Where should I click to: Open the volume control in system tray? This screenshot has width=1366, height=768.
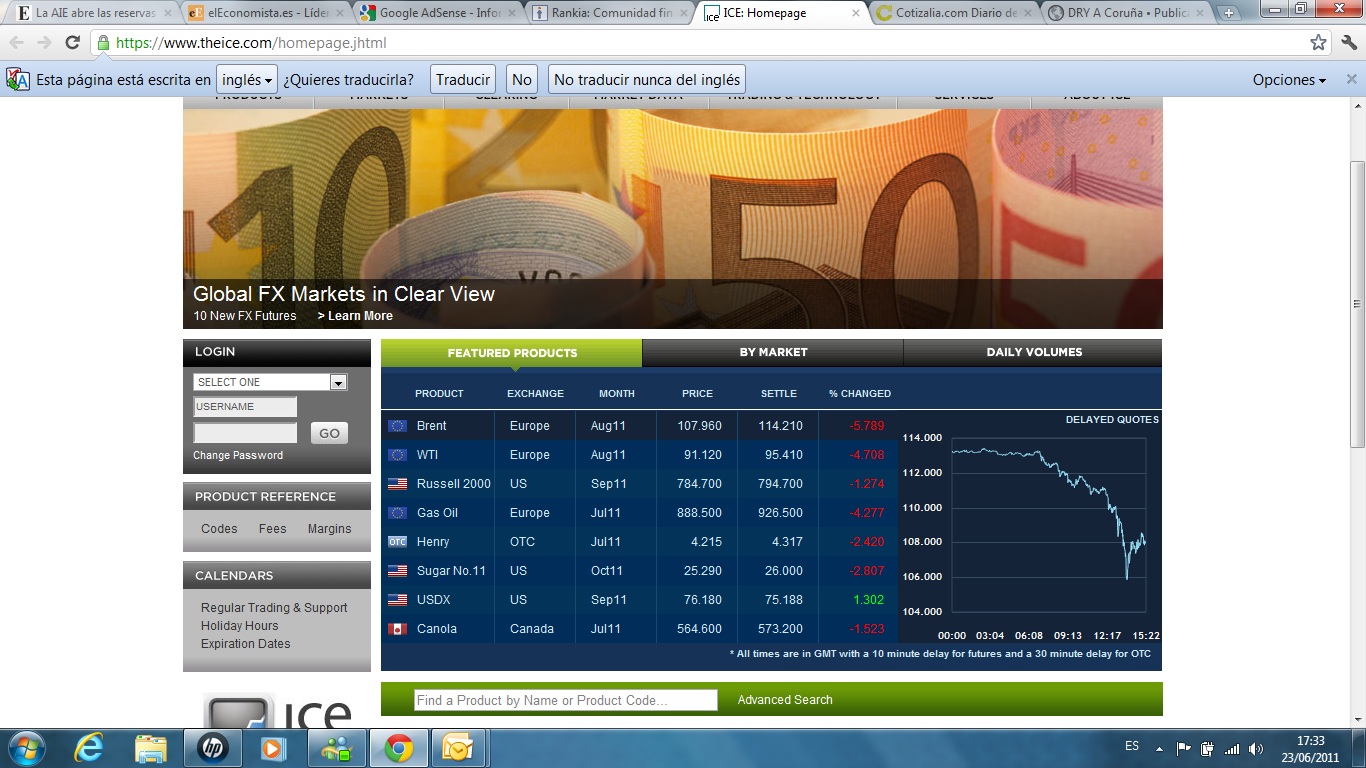1256,748
